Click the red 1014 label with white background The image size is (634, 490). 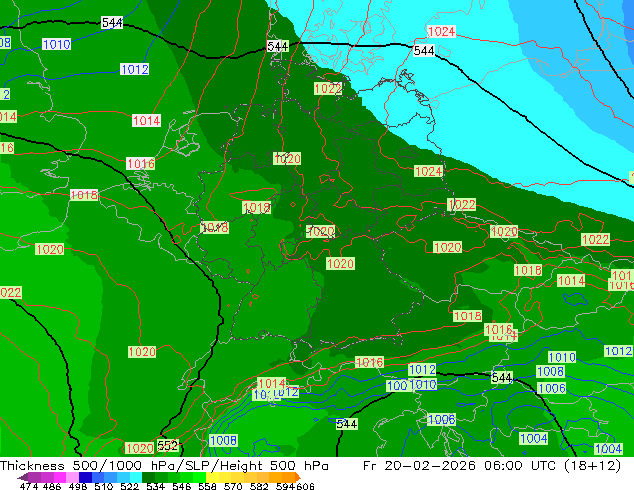point(146,120)
